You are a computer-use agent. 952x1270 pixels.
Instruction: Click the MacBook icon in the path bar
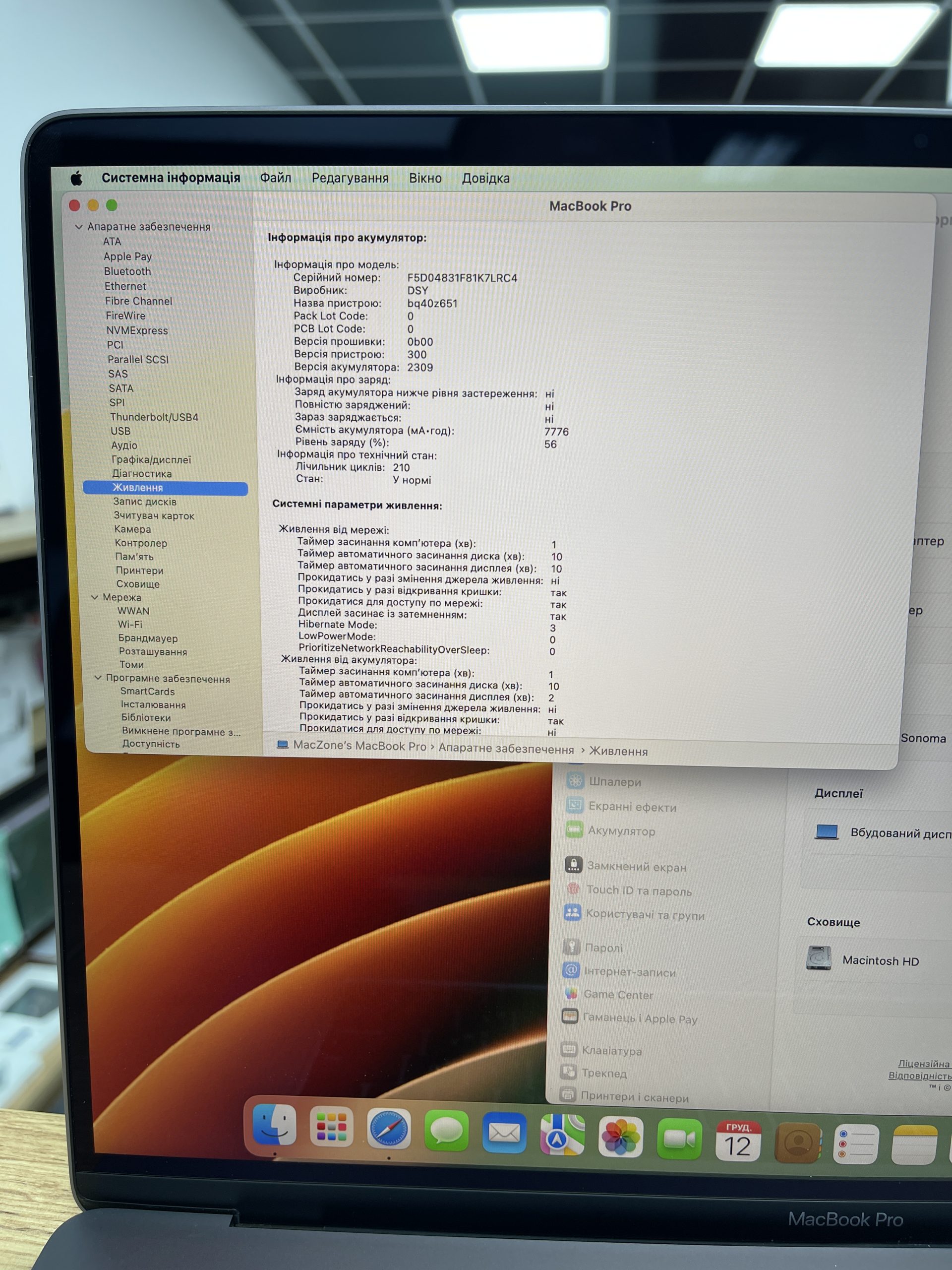[282, 745]
